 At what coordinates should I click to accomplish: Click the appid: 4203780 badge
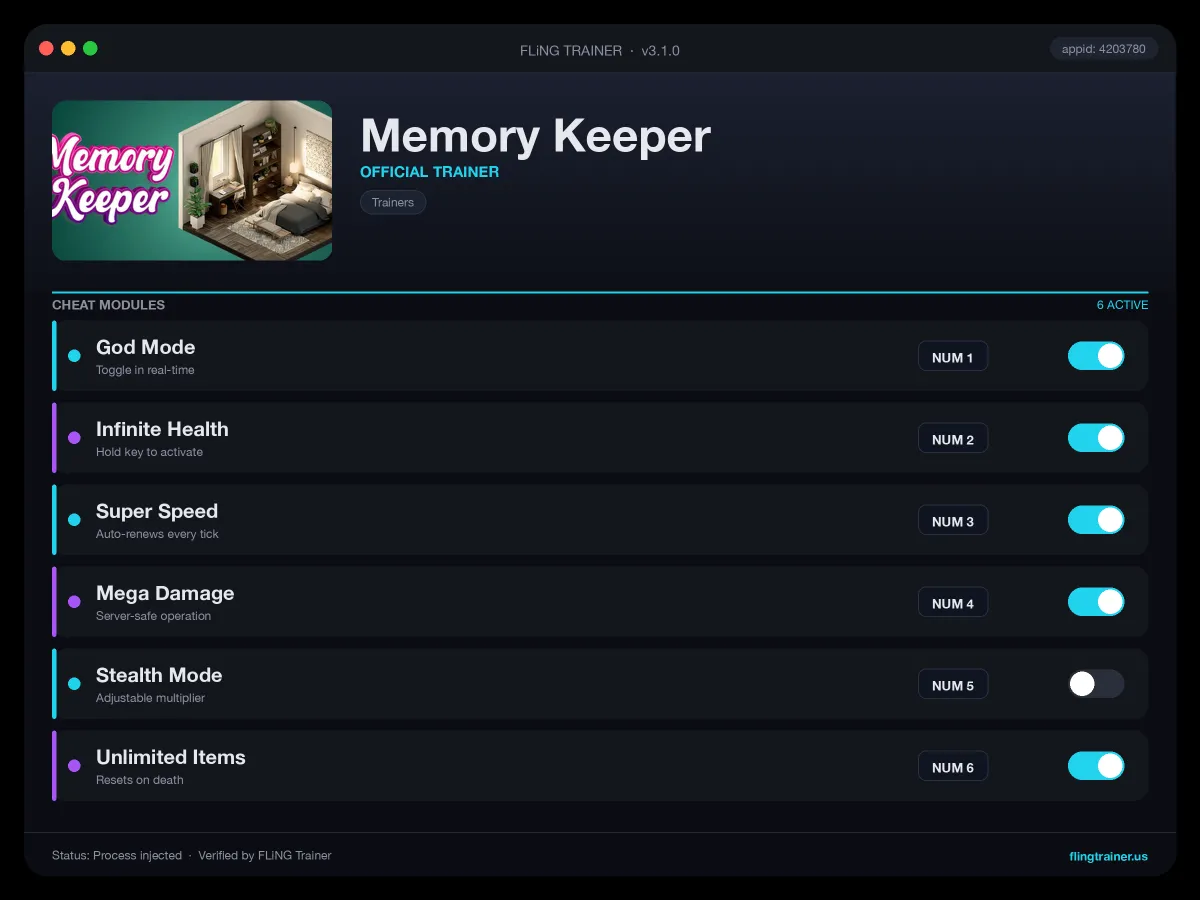[x=1104, y=48]
